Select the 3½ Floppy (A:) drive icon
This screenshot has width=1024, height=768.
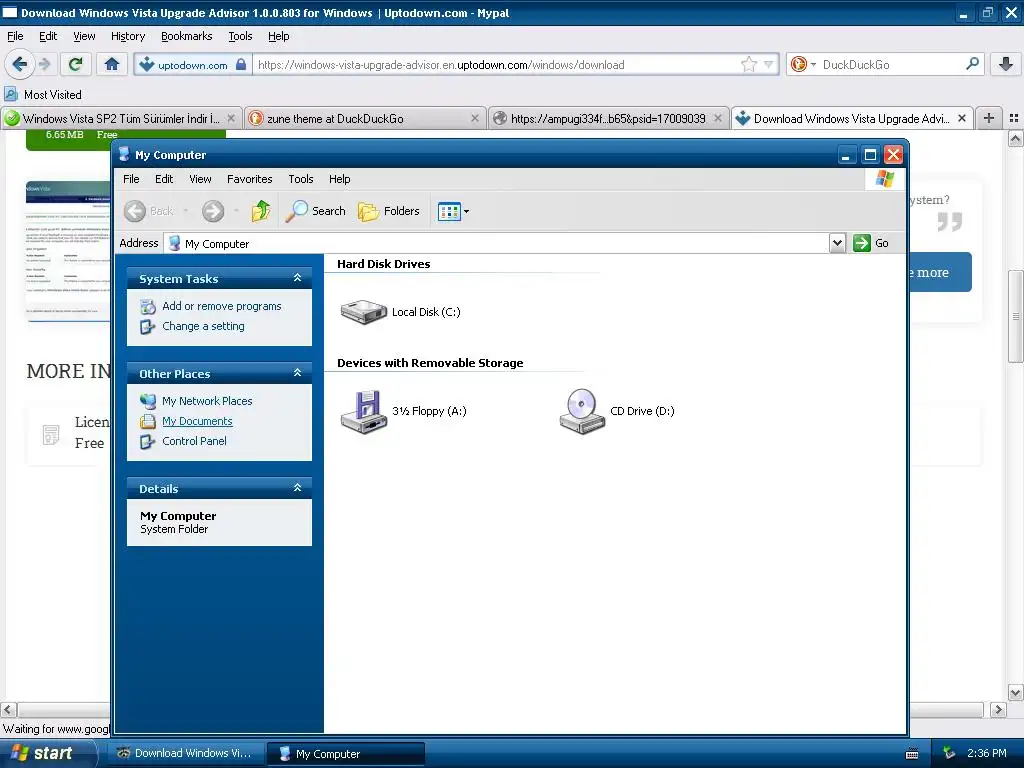tap(364, 411)
